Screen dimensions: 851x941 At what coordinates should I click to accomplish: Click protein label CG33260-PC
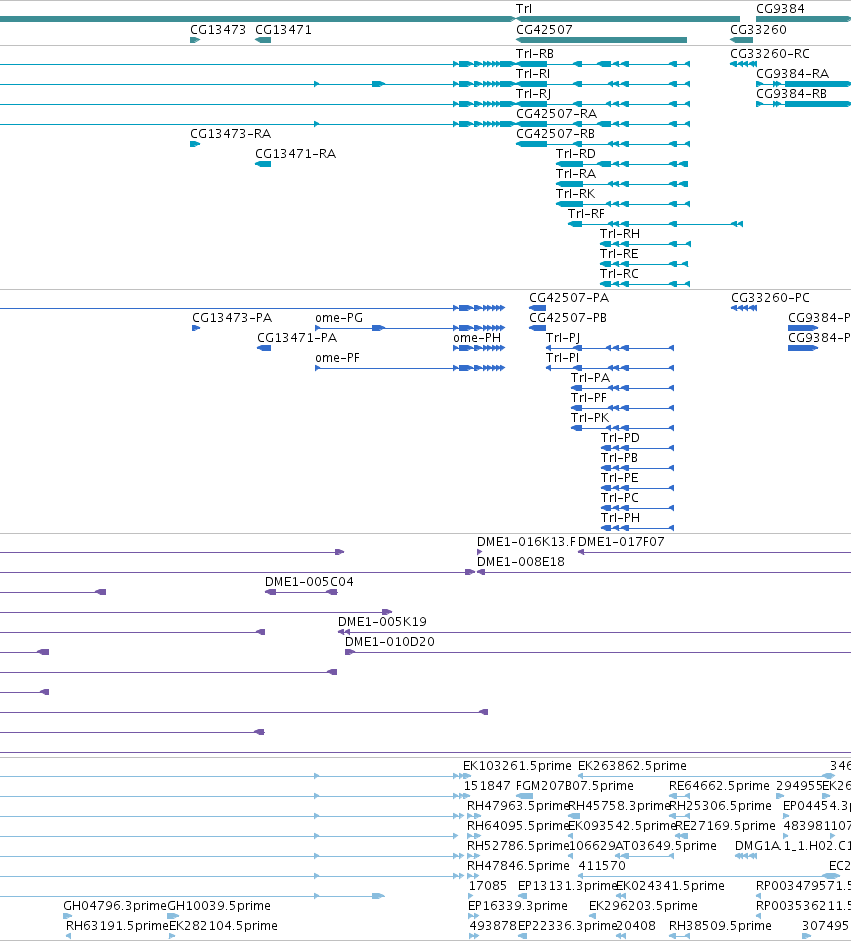point(770,298)
